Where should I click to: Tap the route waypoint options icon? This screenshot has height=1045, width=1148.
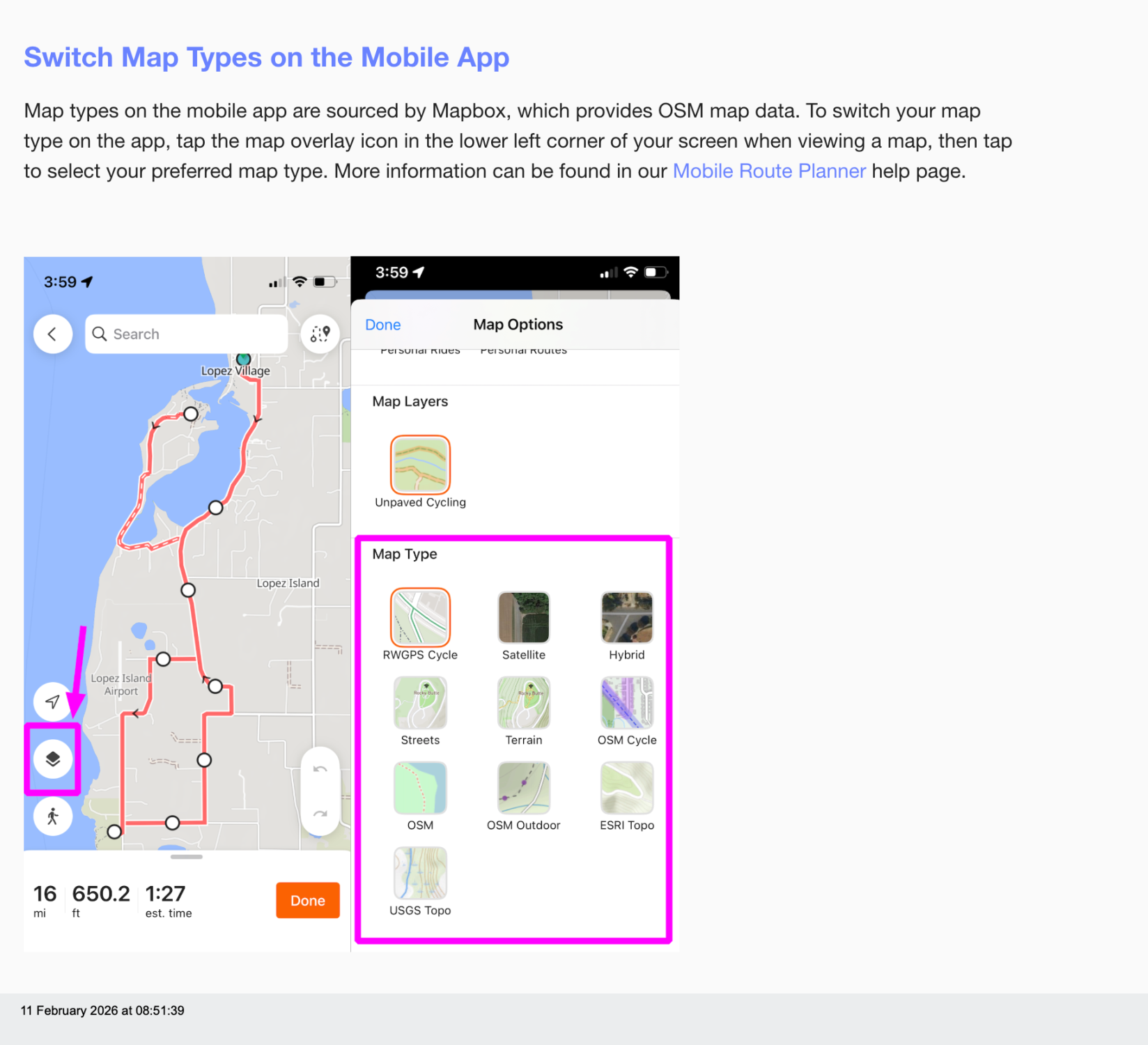point(320,334)
